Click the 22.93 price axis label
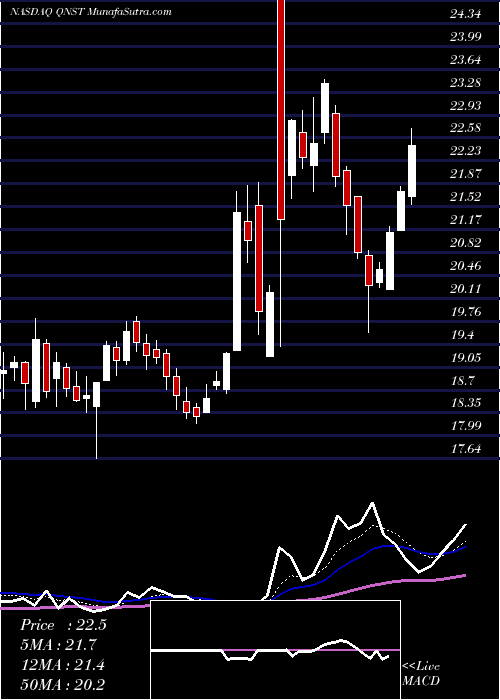The image size is (500, 700). [466, 106]
